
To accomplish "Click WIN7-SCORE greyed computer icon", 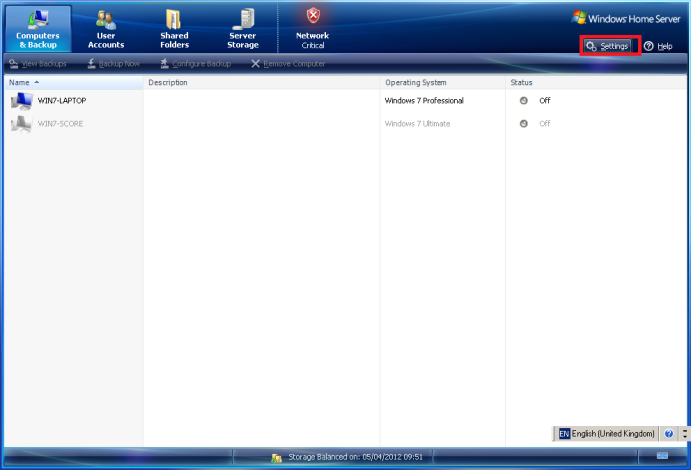I will 22,124.
